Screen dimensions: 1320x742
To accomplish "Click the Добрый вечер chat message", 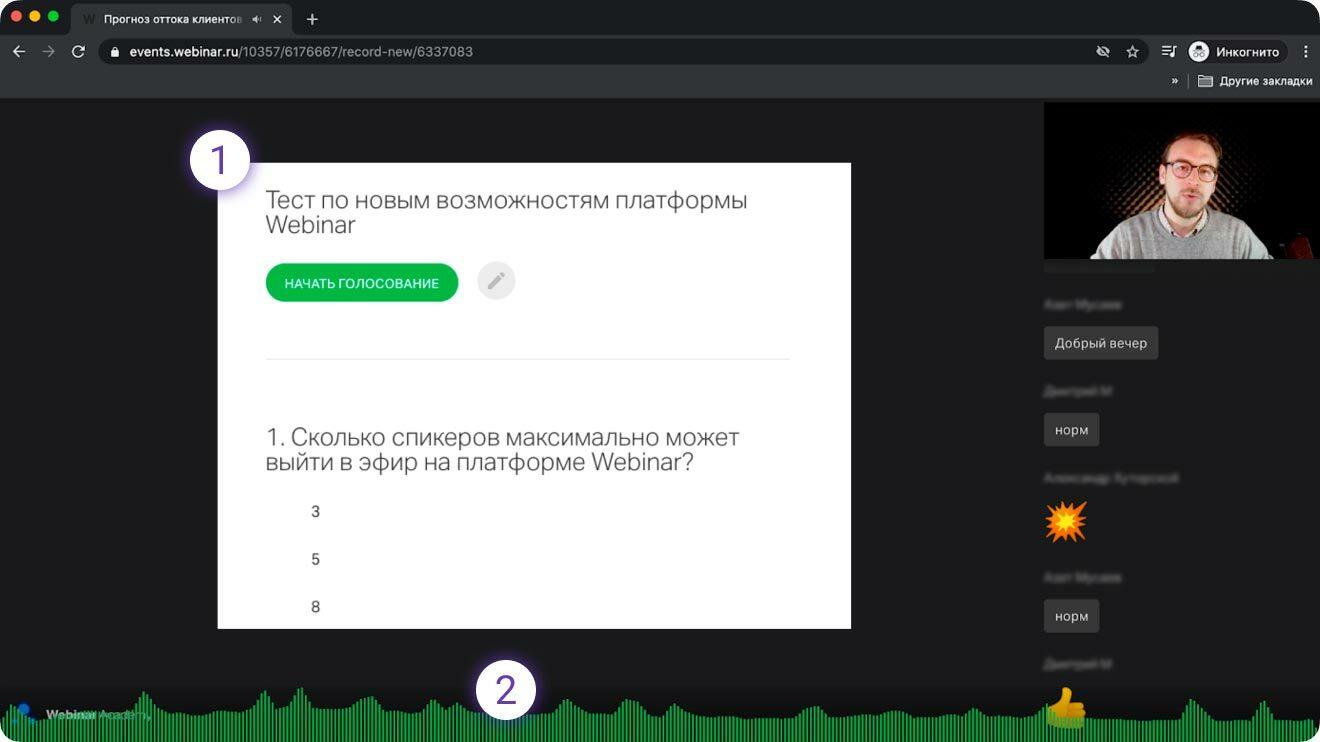I will click(x=1101, y=342).
